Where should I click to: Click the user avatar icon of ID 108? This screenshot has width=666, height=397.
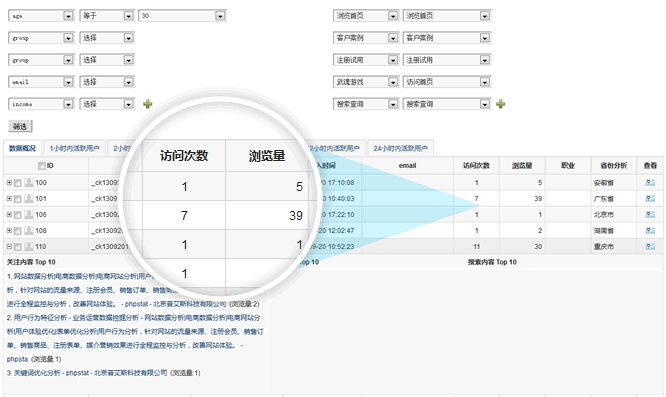pos(29,231)
